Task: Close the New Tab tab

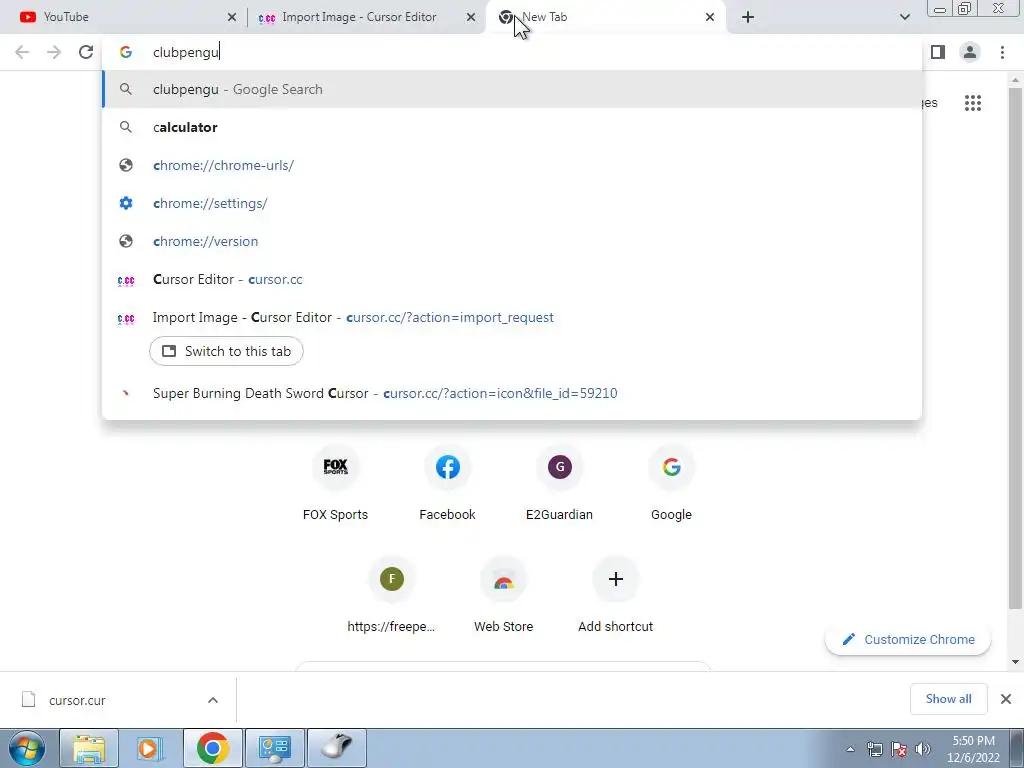Action: [710, 18]
